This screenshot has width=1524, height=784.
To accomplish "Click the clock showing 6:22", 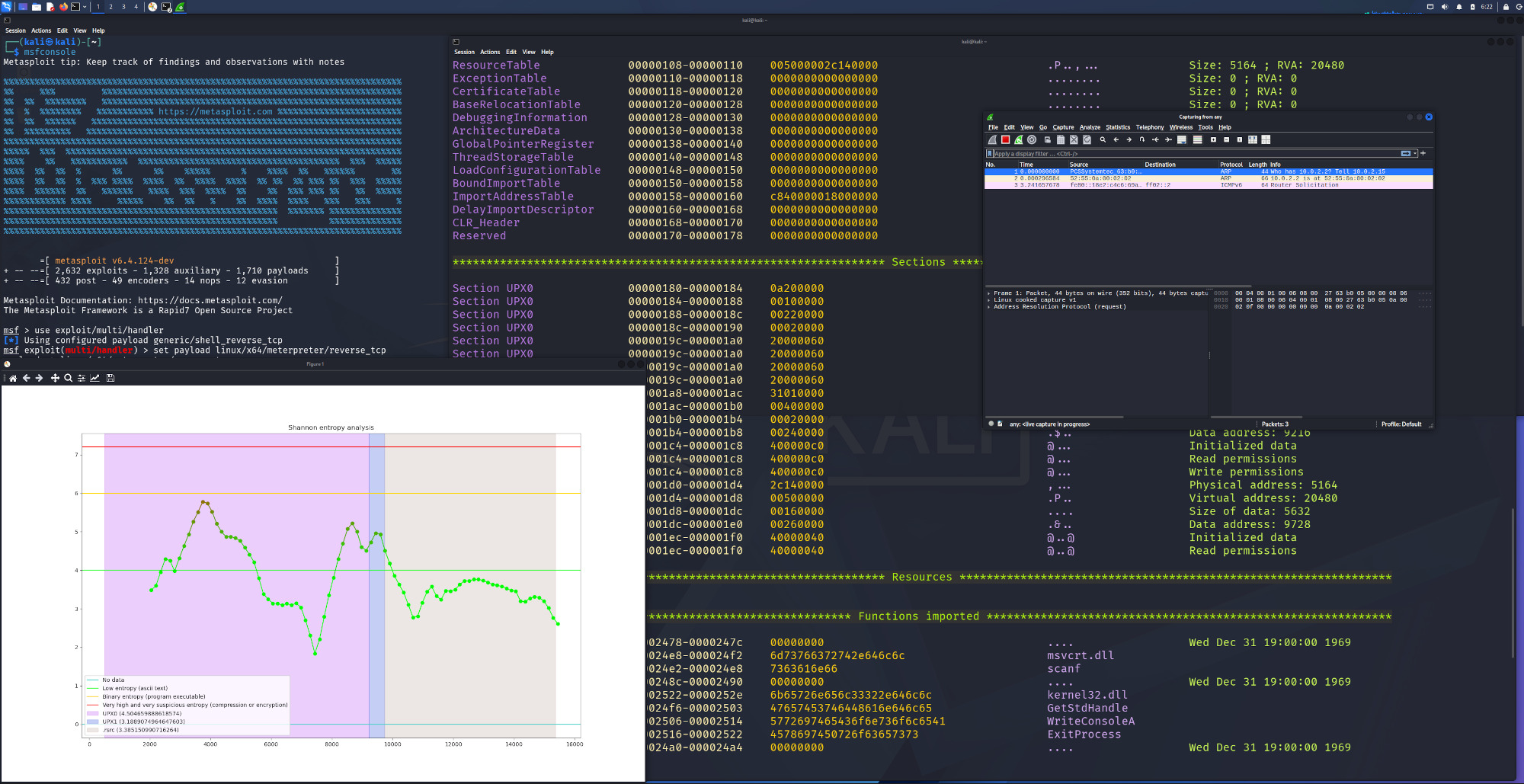I will coord(1487,6).
